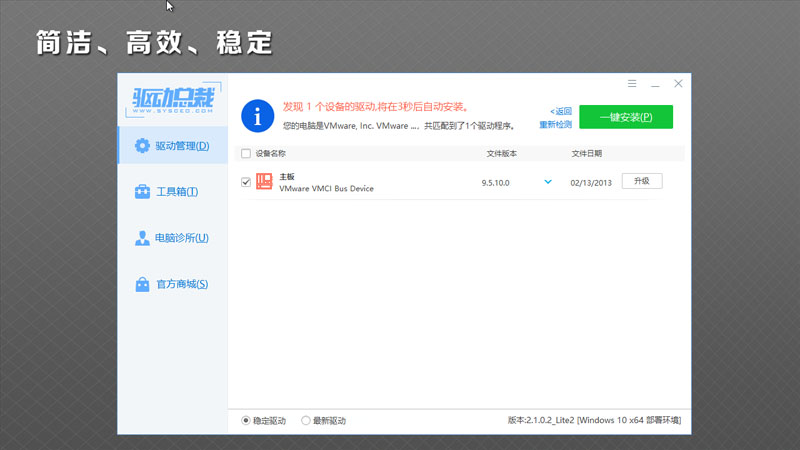Select the 稳定驱动 radio button

point(246,420)
